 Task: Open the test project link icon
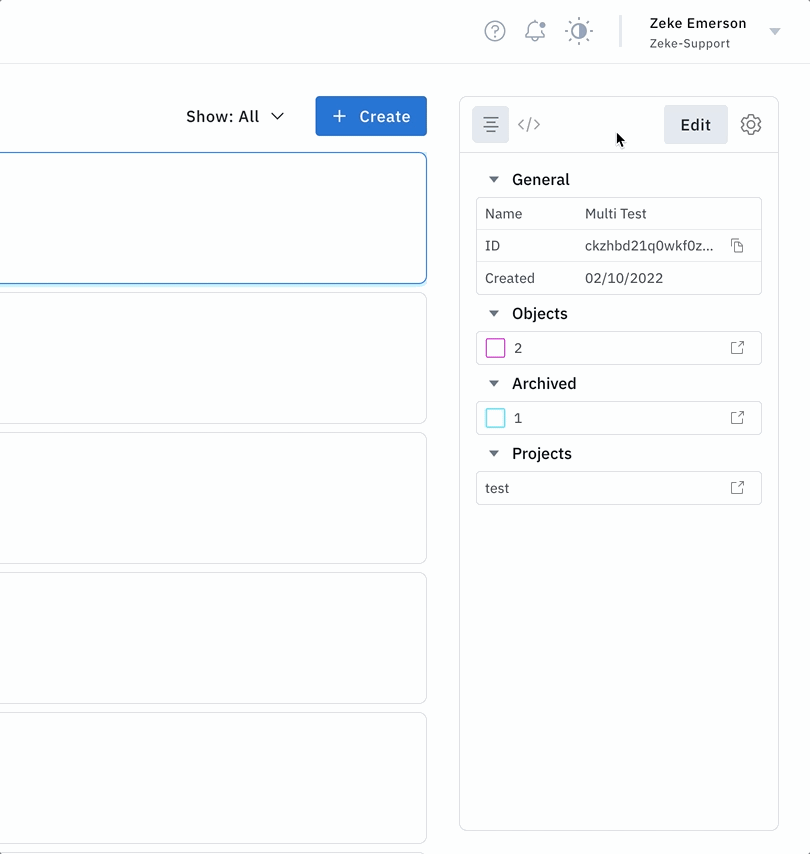pyautogui.click(x=737, y=487)
